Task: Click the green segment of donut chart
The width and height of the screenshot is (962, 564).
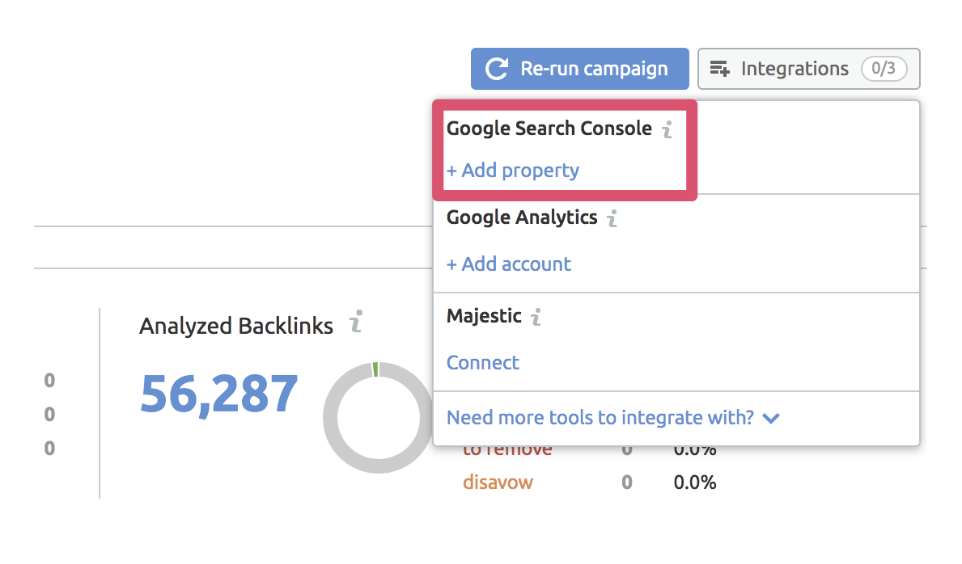Action: 375,369
